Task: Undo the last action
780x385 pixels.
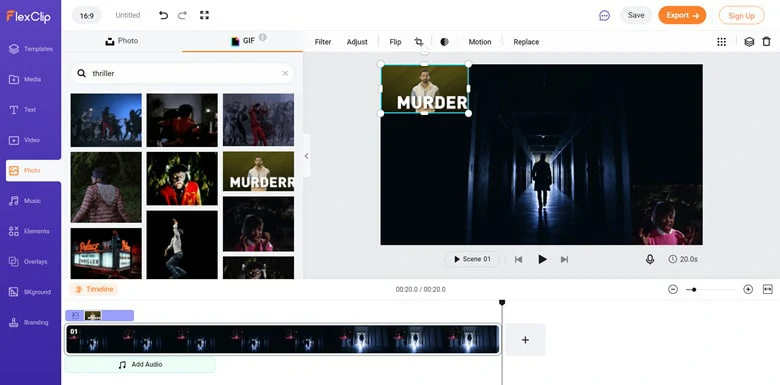Action: click(163, 15)
